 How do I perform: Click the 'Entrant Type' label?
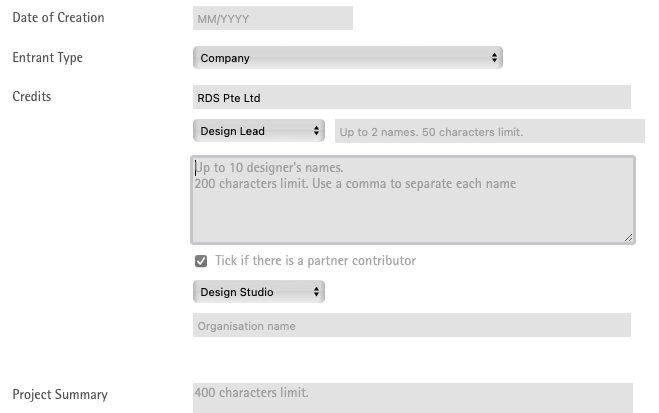click(x=47, y=58)
